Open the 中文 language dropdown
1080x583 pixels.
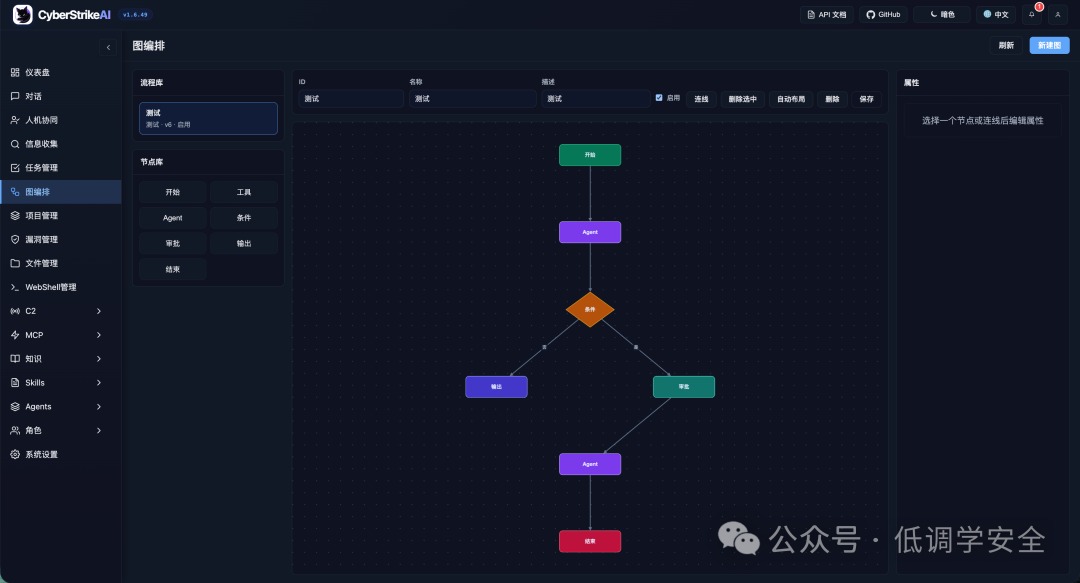[x=996, y=14]
